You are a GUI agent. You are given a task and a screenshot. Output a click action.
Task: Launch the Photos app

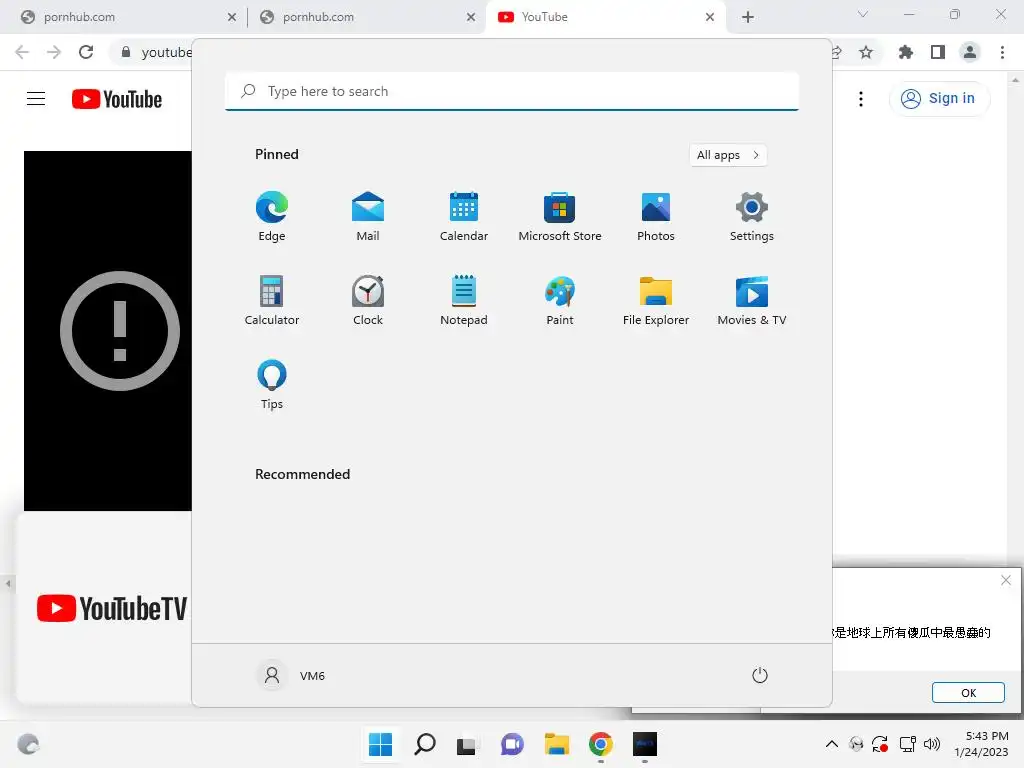[x=656, y=217]
